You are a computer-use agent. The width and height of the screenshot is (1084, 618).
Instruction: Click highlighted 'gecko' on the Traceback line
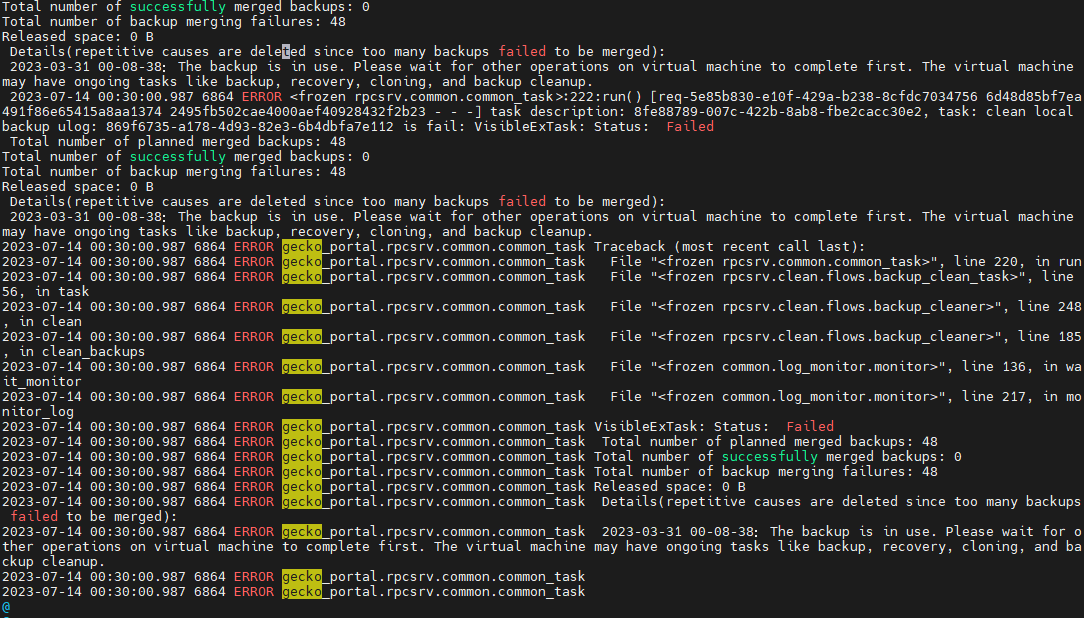301,247
